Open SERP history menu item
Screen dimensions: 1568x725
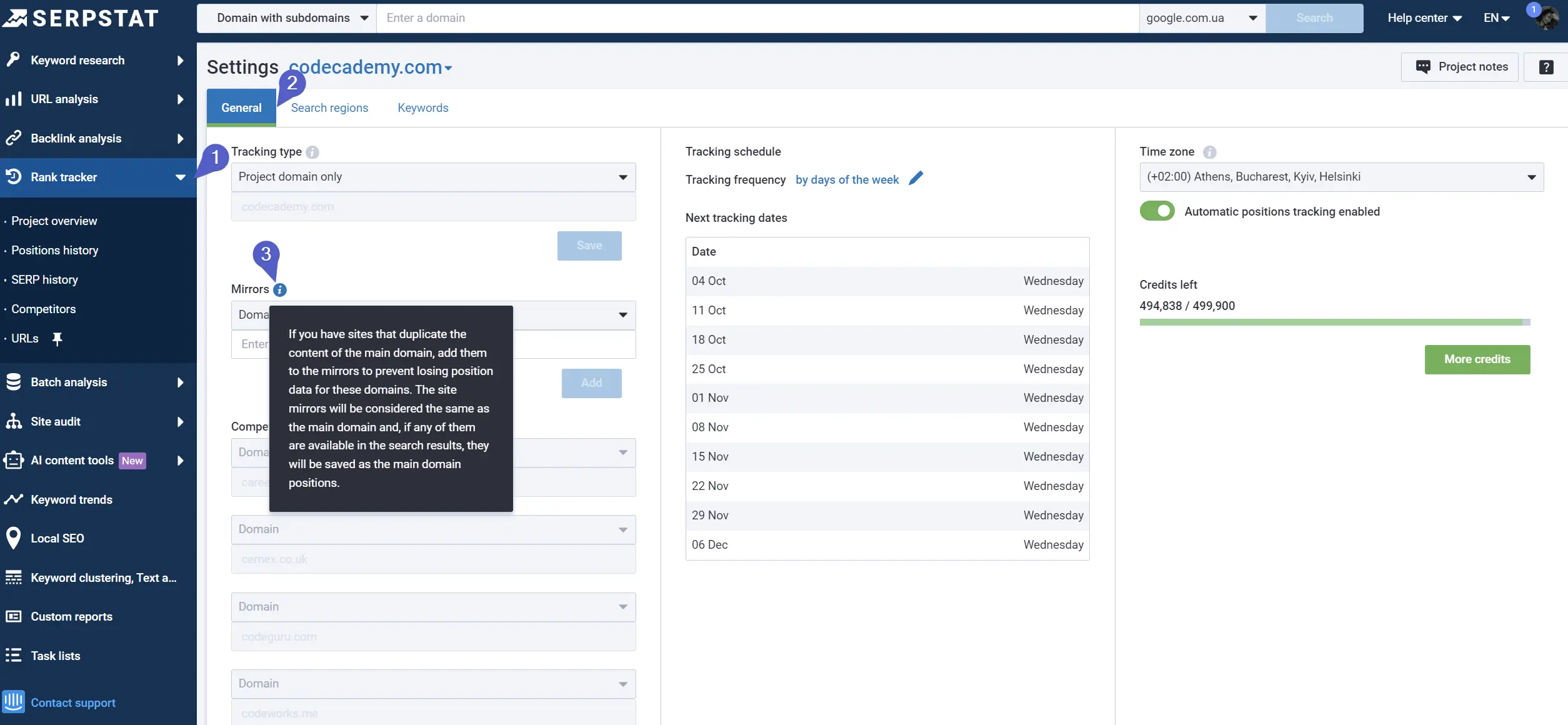(44, 279)
